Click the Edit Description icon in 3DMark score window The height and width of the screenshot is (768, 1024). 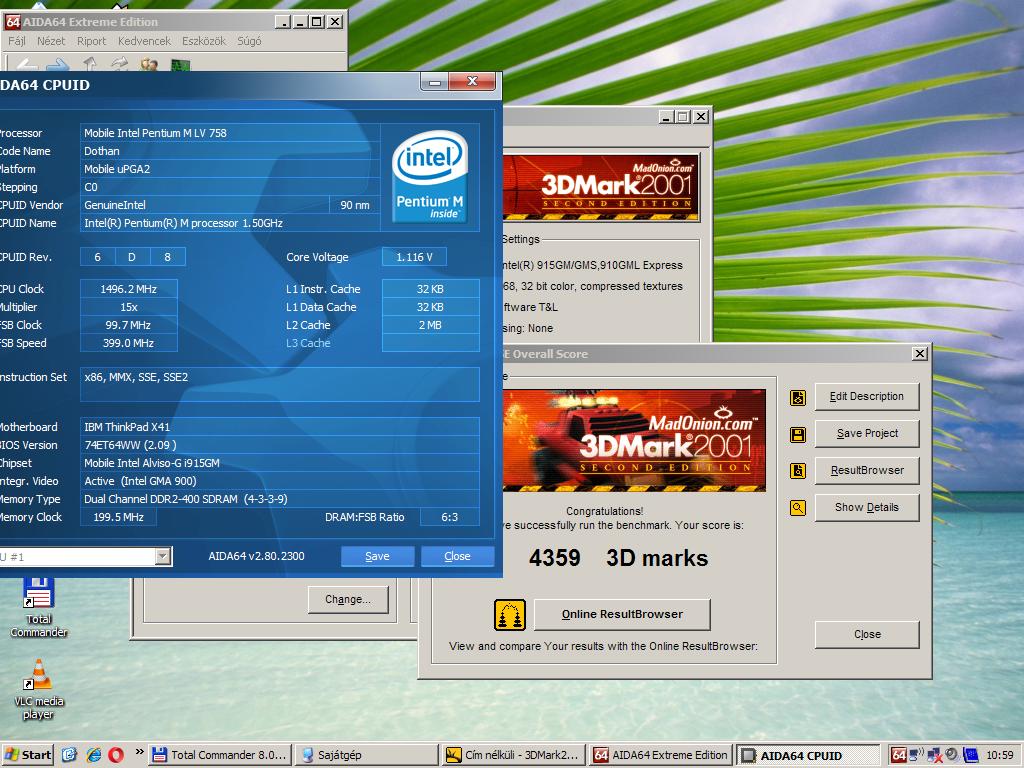point(797,397)
